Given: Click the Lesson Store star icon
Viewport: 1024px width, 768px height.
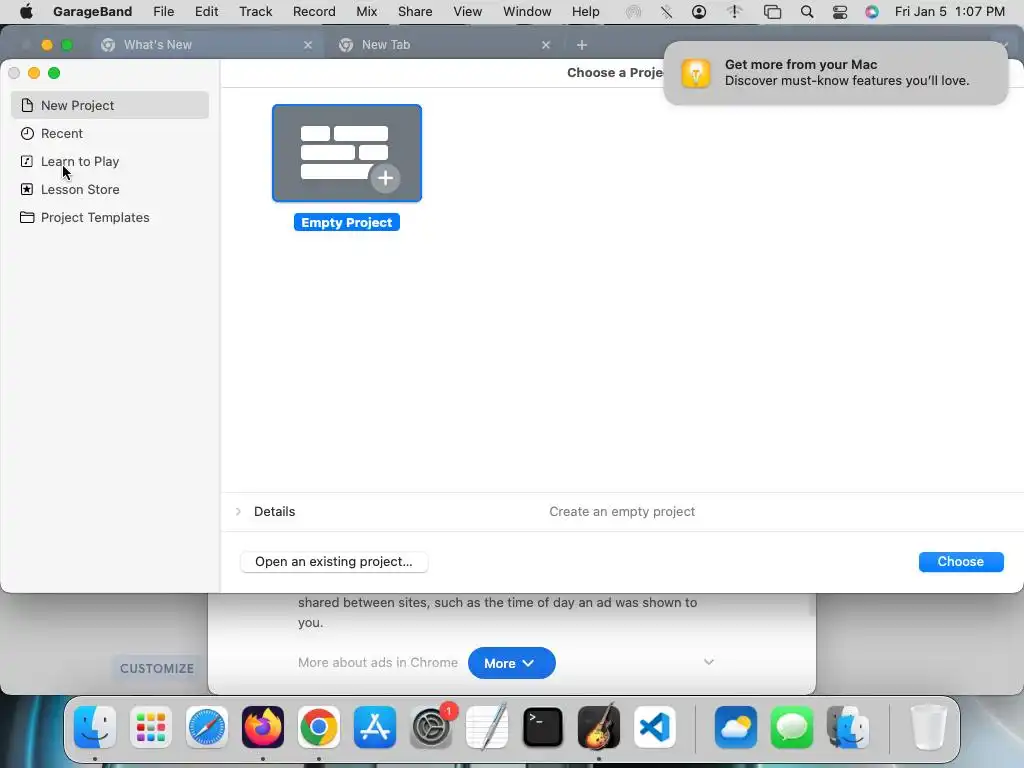Looking at the screenshot, I should tap(27, 189).
